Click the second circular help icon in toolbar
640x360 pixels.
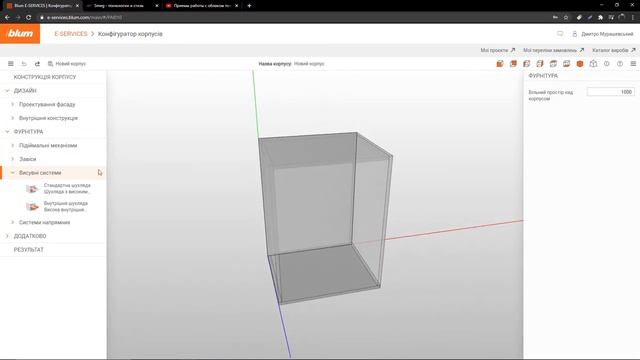coord(620,64)
